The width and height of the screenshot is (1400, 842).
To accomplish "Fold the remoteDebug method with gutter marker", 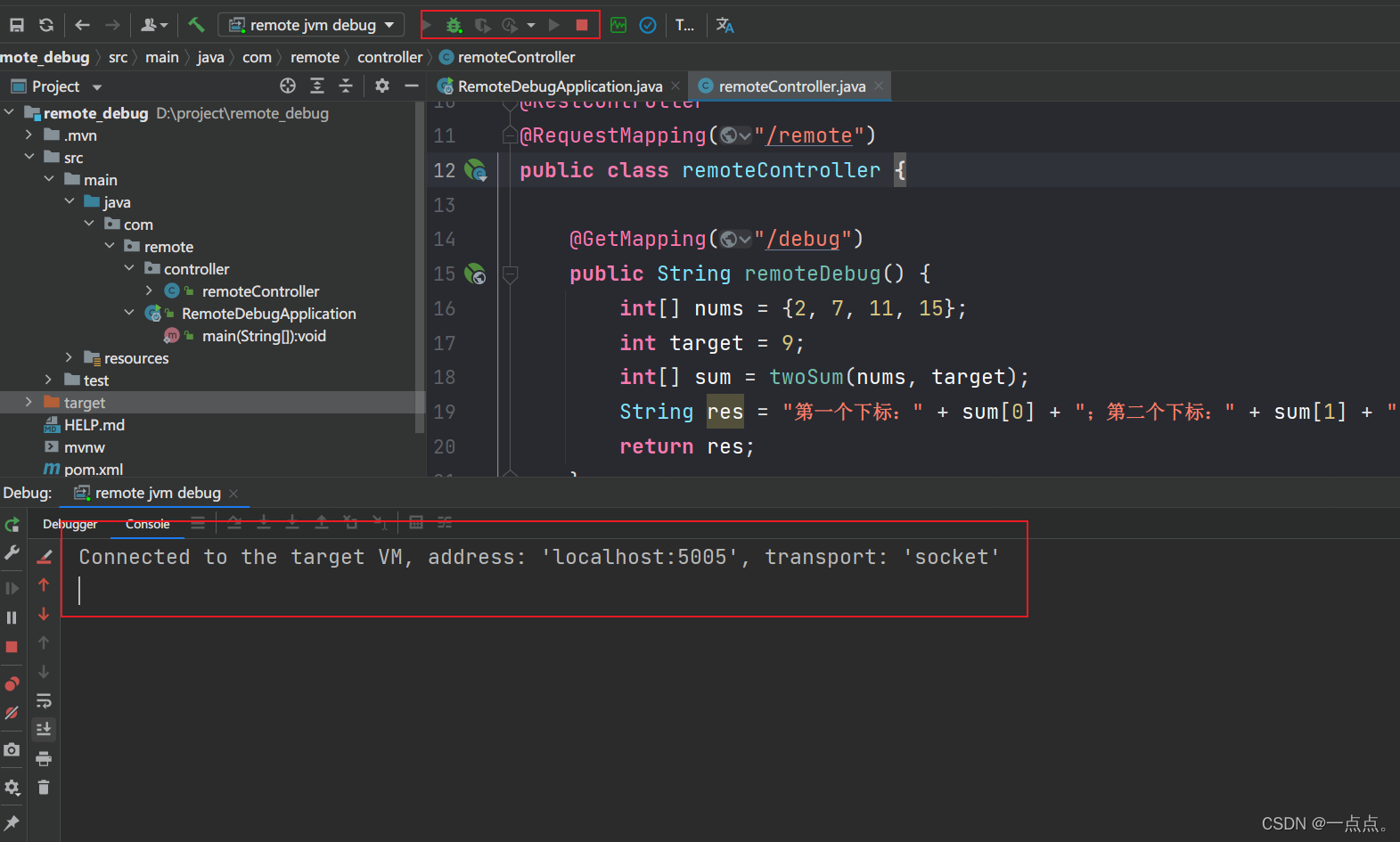I will tap(510, 274).
